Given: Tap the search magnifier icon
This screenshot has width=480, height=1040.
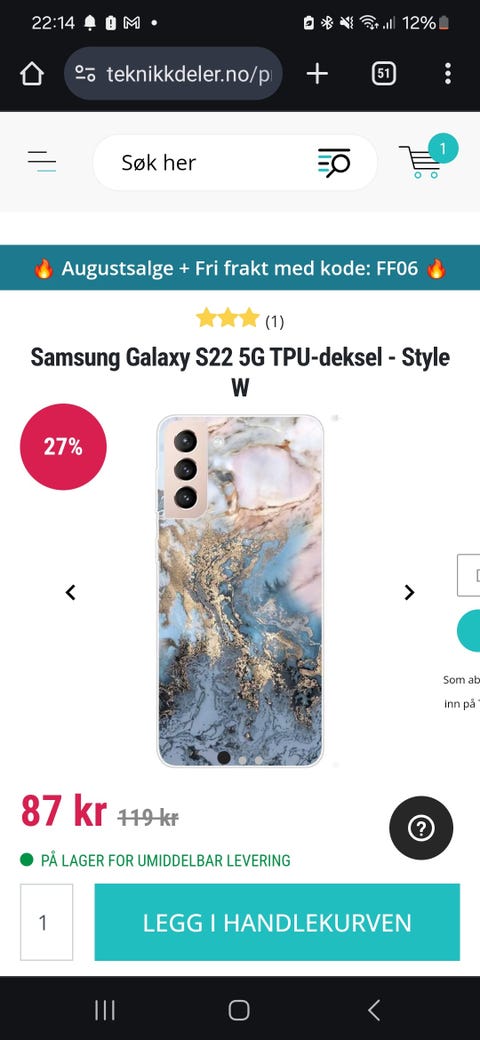Looking at the screenshot, I should (x=334, y=162).
